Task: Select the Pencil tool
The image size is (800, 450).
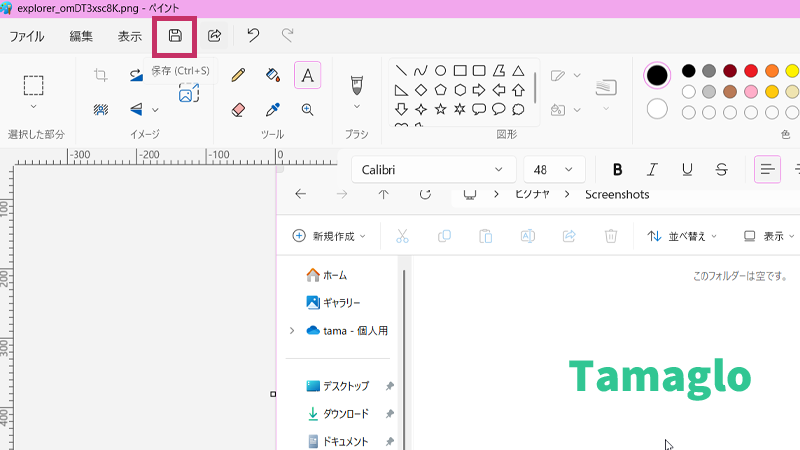Action: [238, 75]
